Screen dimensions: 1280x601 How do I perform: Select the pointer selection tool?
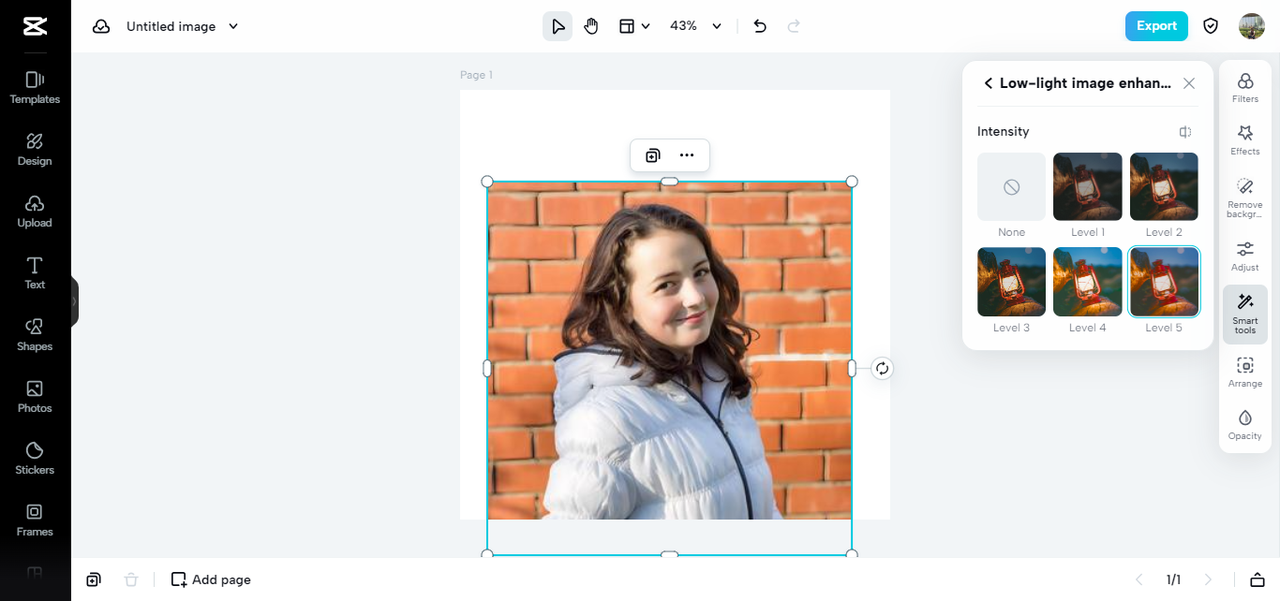coord(558,26)
